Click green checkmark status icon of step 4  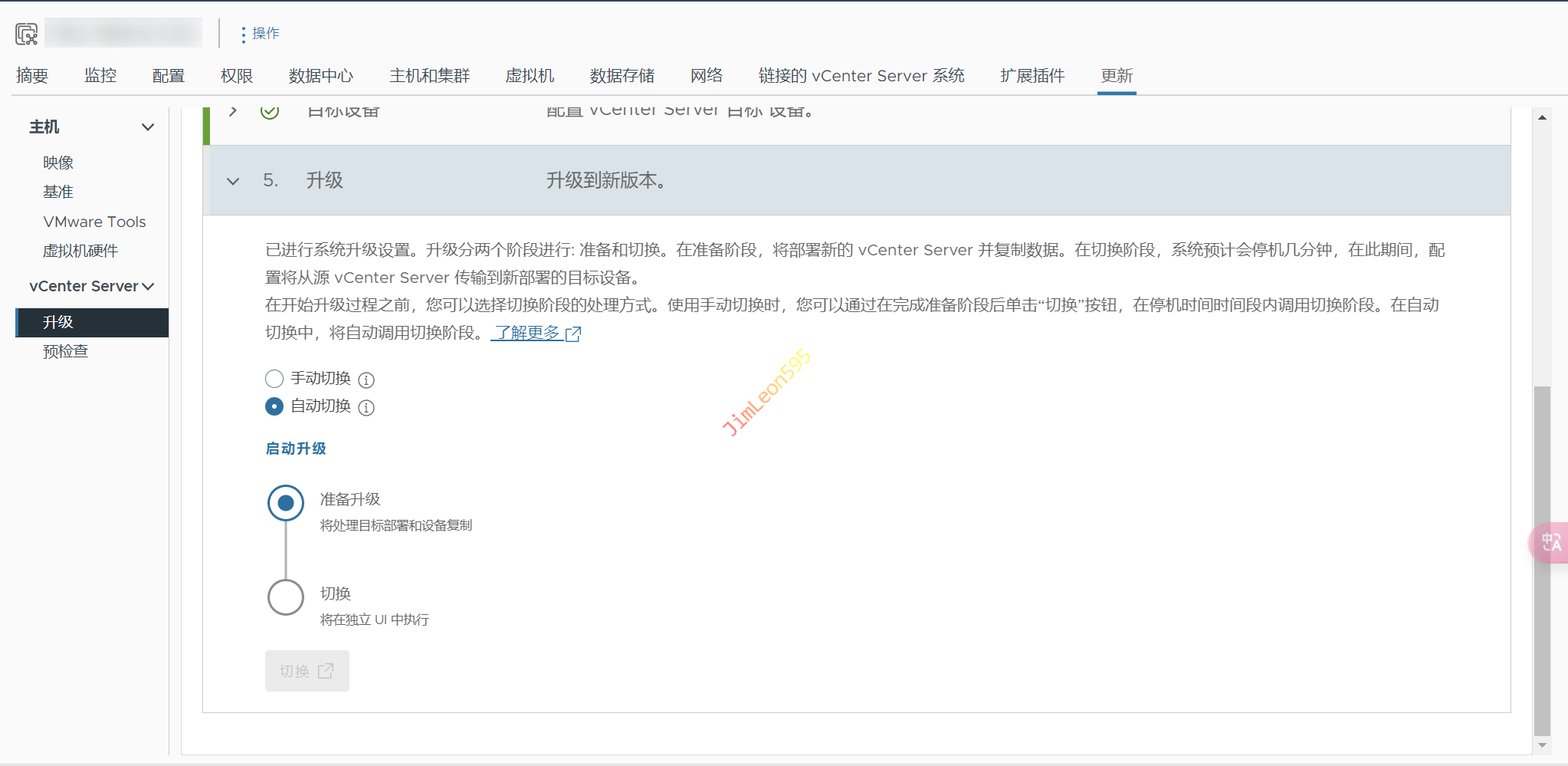coord(270,112)
